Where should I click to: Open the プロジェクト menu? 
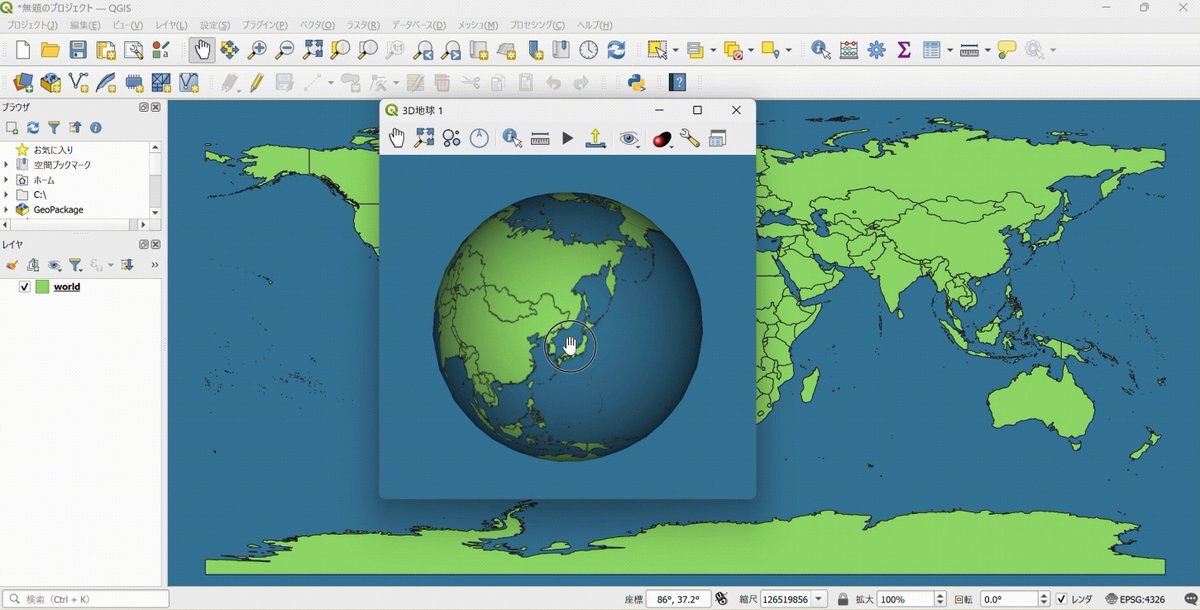[32, 25]
